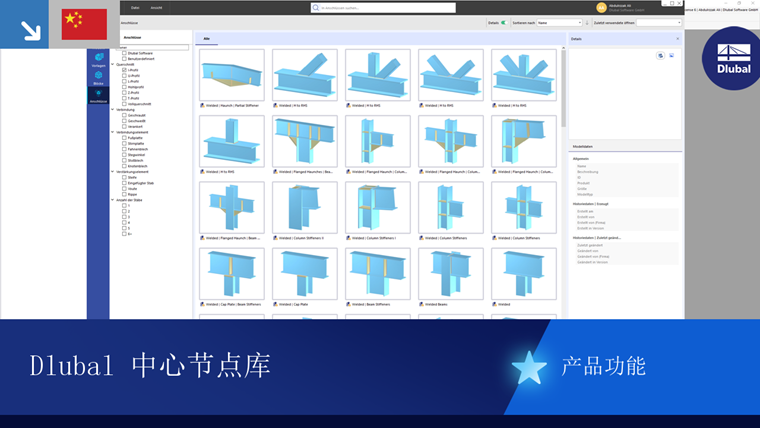This screenshot has height=428, width=760.
Task: Open the Zuletzt verwendete öffnen dropdown
Action: tap(659, 23)
